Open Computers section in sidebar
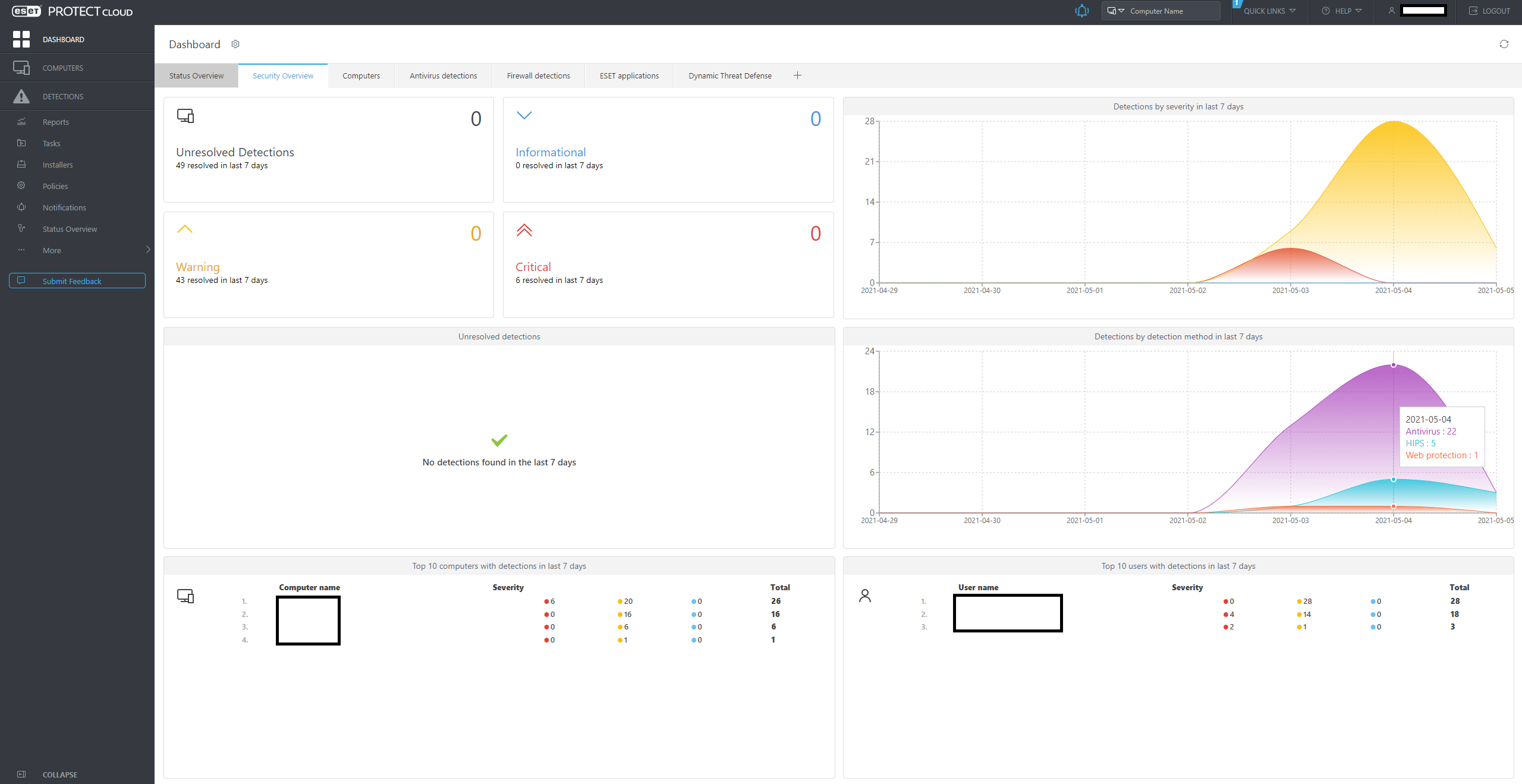This screenshot has width=1522, height=784. click(62, 68)
